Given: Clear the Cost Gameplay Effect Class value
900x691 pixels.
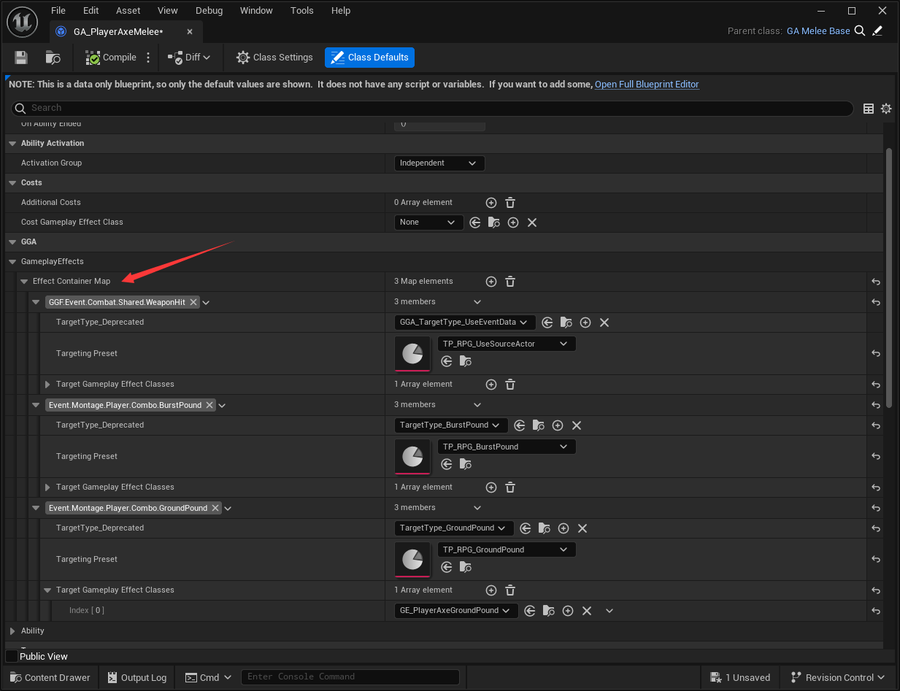Looking at the screenshot, I should click(532, 223).
